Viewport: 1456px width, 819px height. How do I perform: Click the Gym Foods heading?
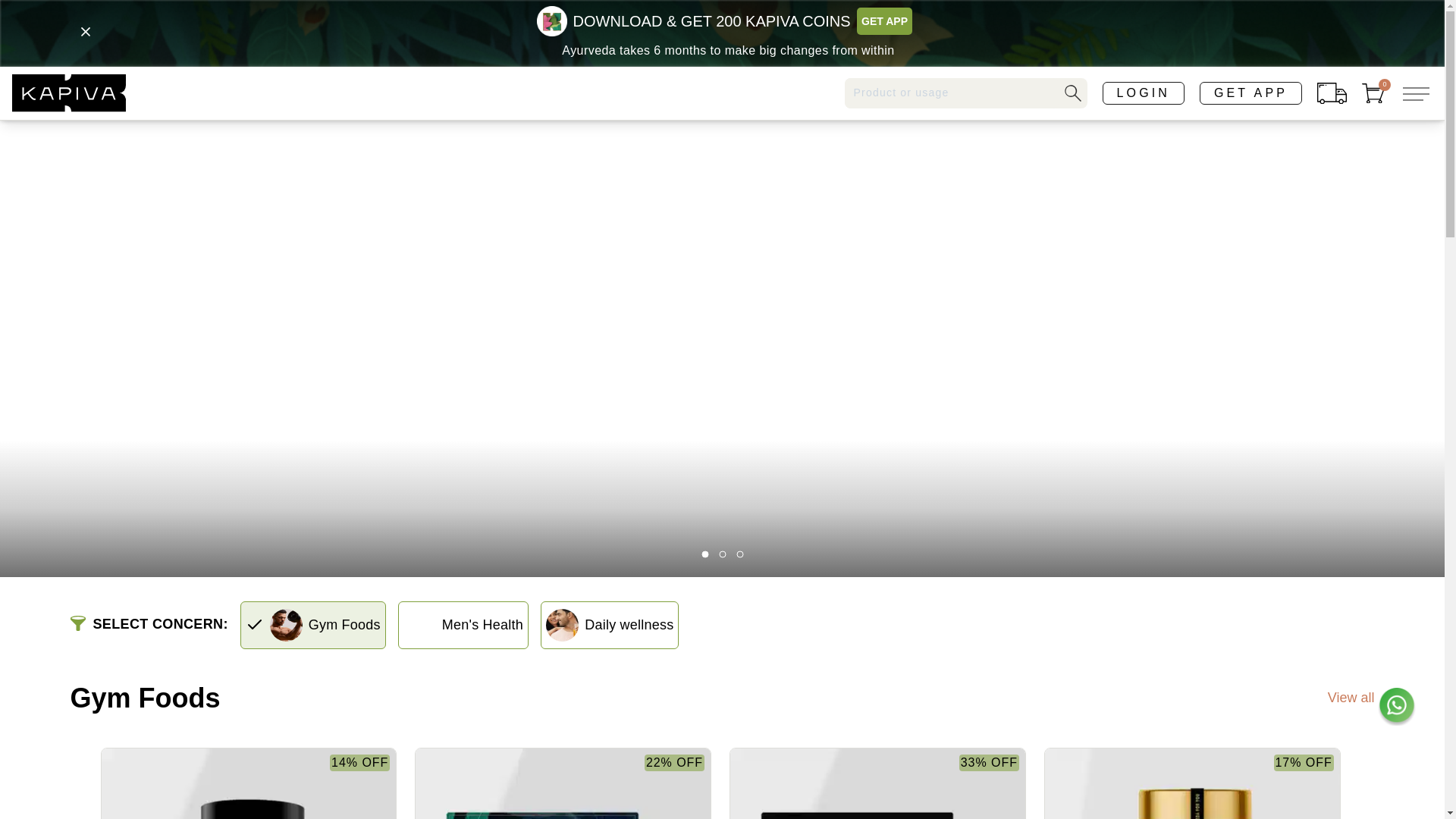tap(145, 698)
